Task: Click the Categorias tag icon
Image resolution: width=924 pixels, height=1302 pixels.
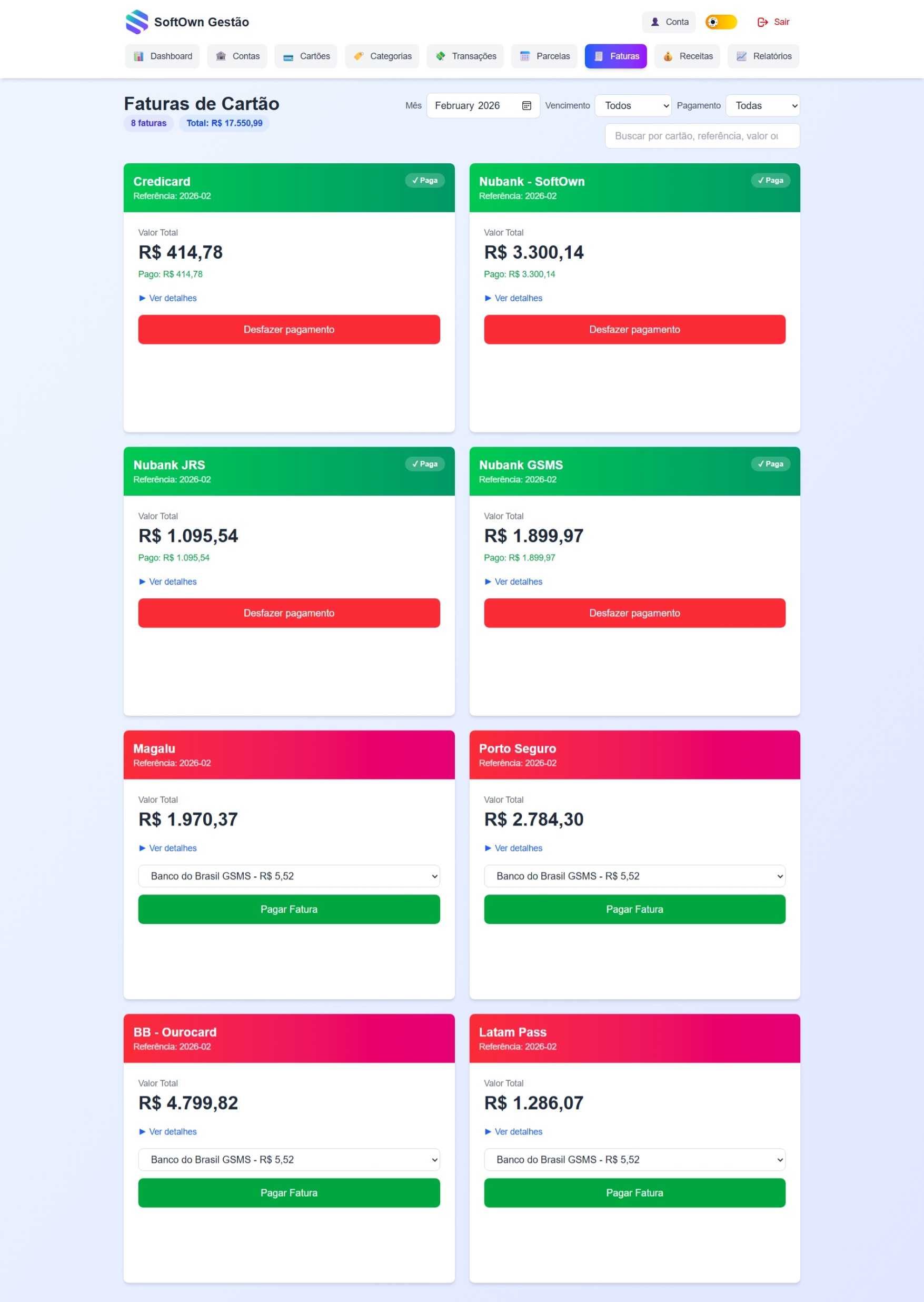Action: point(359,56)
